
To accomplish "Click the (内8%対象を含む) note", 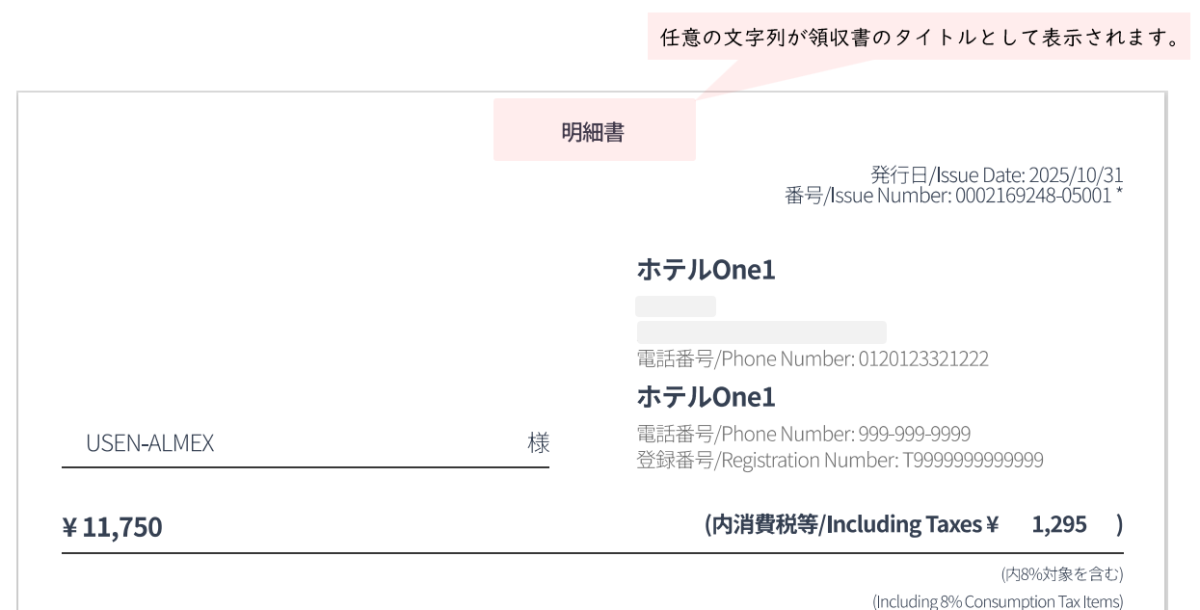I will pos(1062,574).
